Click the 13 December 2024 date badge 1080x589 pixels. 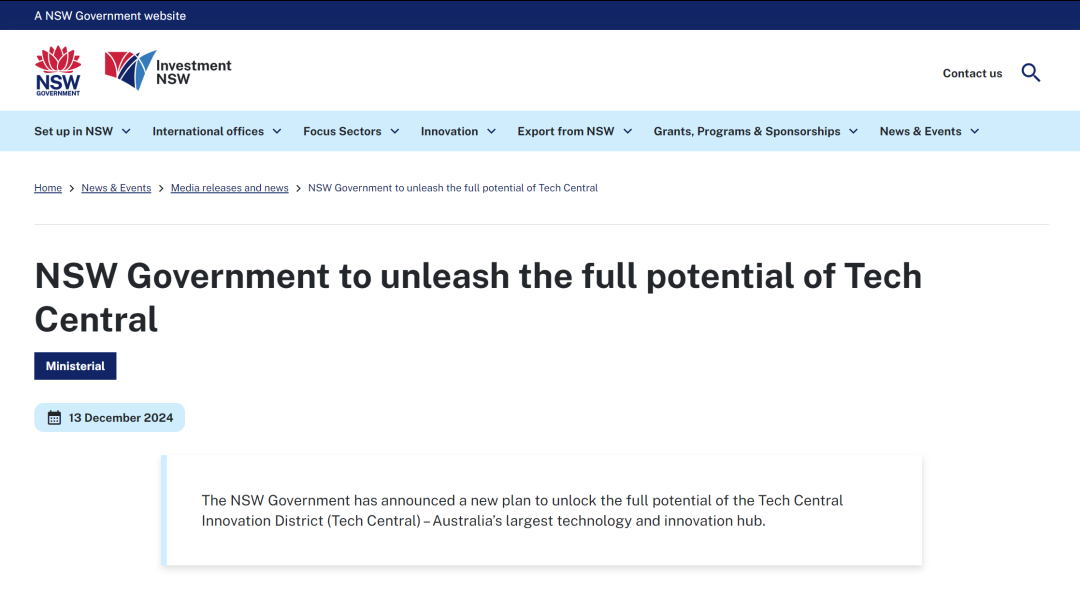(x=110, y=417)
